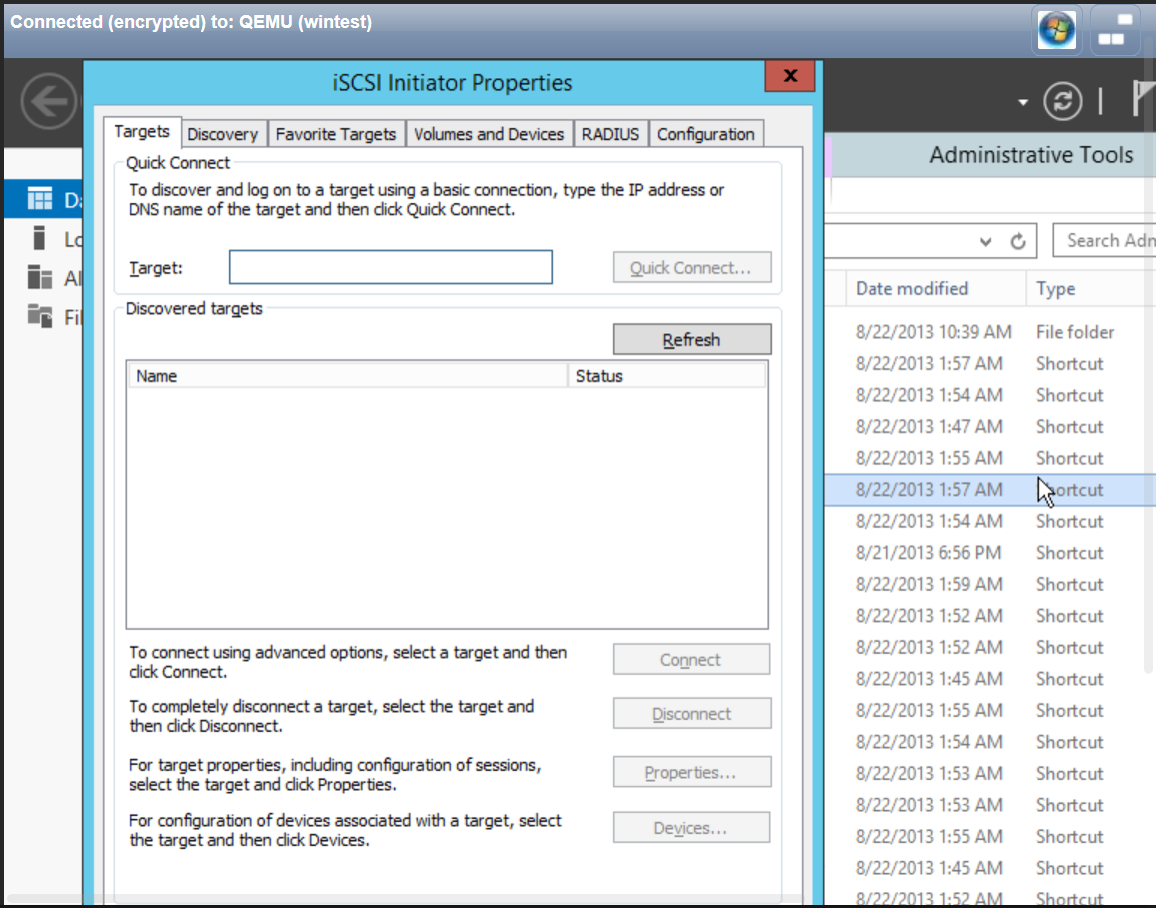Open the Favorite Targets tab
This screenshot has height=908, width=1156.
point(335,134)
